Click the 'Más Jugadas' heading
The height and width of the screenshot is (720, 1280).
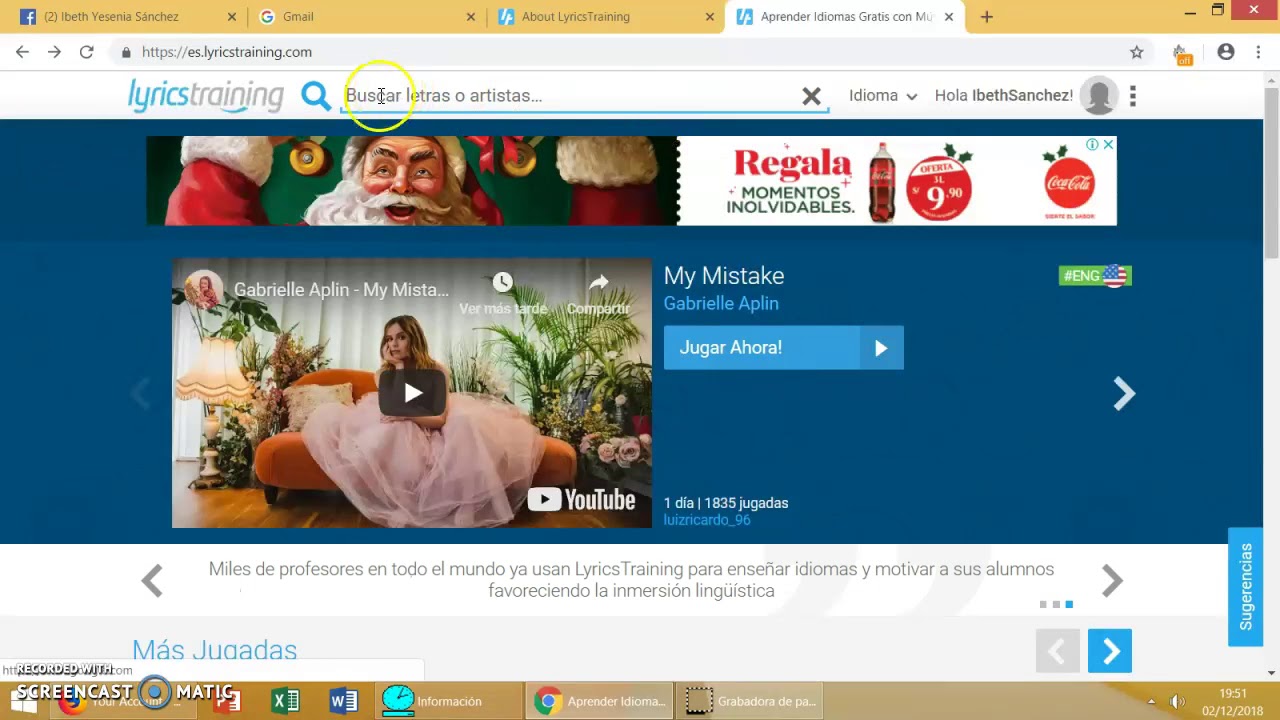(215, 650)
